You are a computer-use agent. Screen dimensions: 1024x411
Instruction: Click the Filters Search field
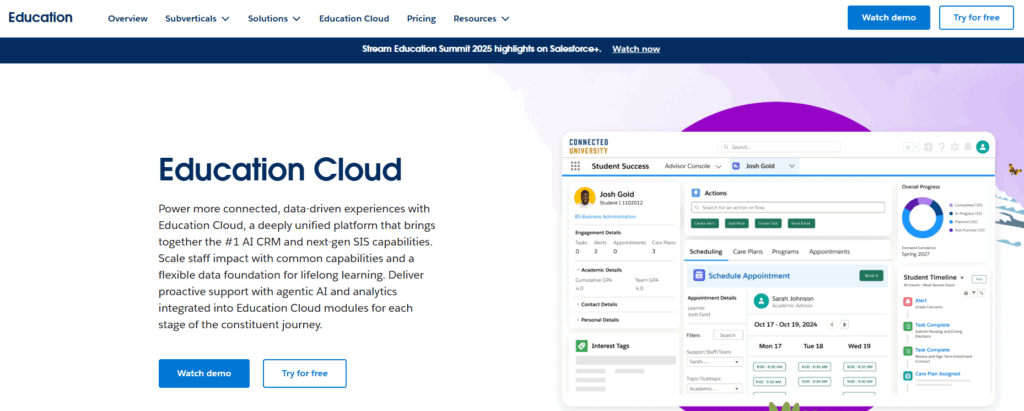point(728,335)
